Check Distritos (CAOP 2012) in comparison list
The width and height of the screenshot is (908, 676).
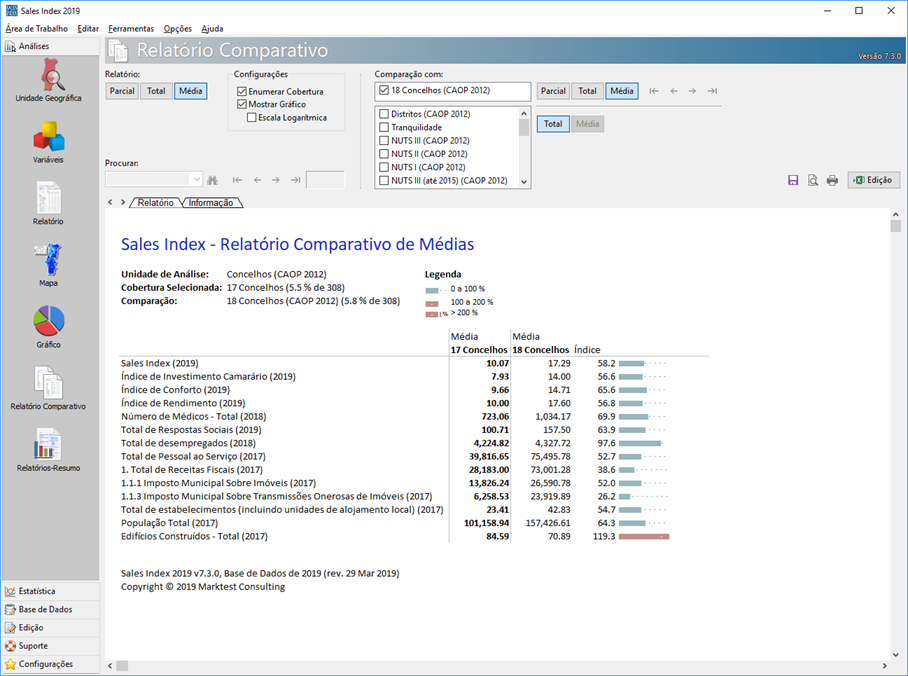click(x=384, y=114)
